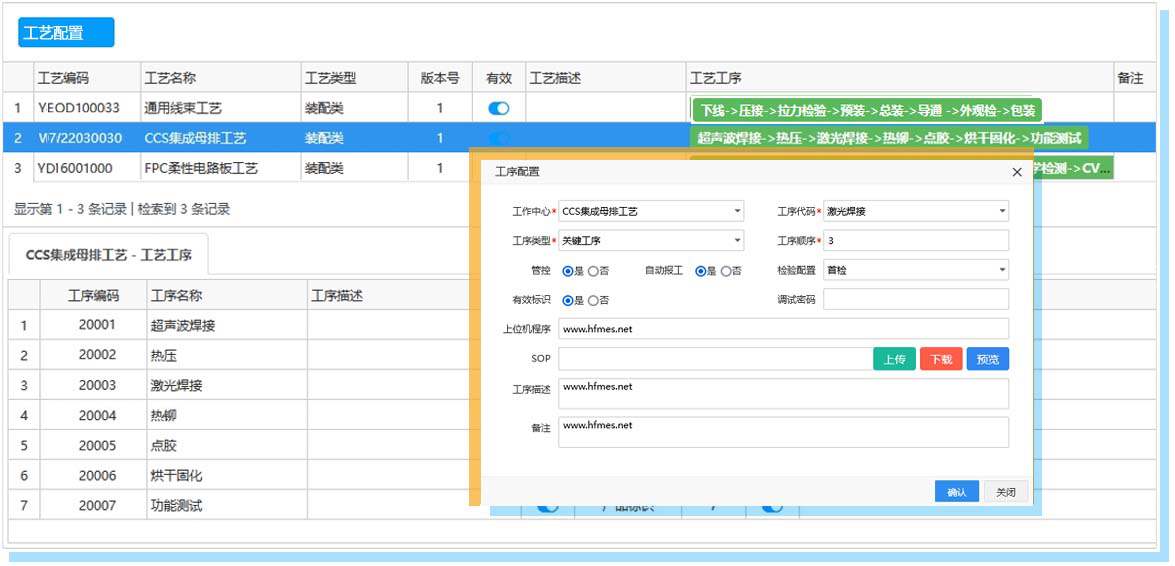Click the 显示第 1 - 3 条记录 status text
The image size is (1175, 566).
point(70,210)
